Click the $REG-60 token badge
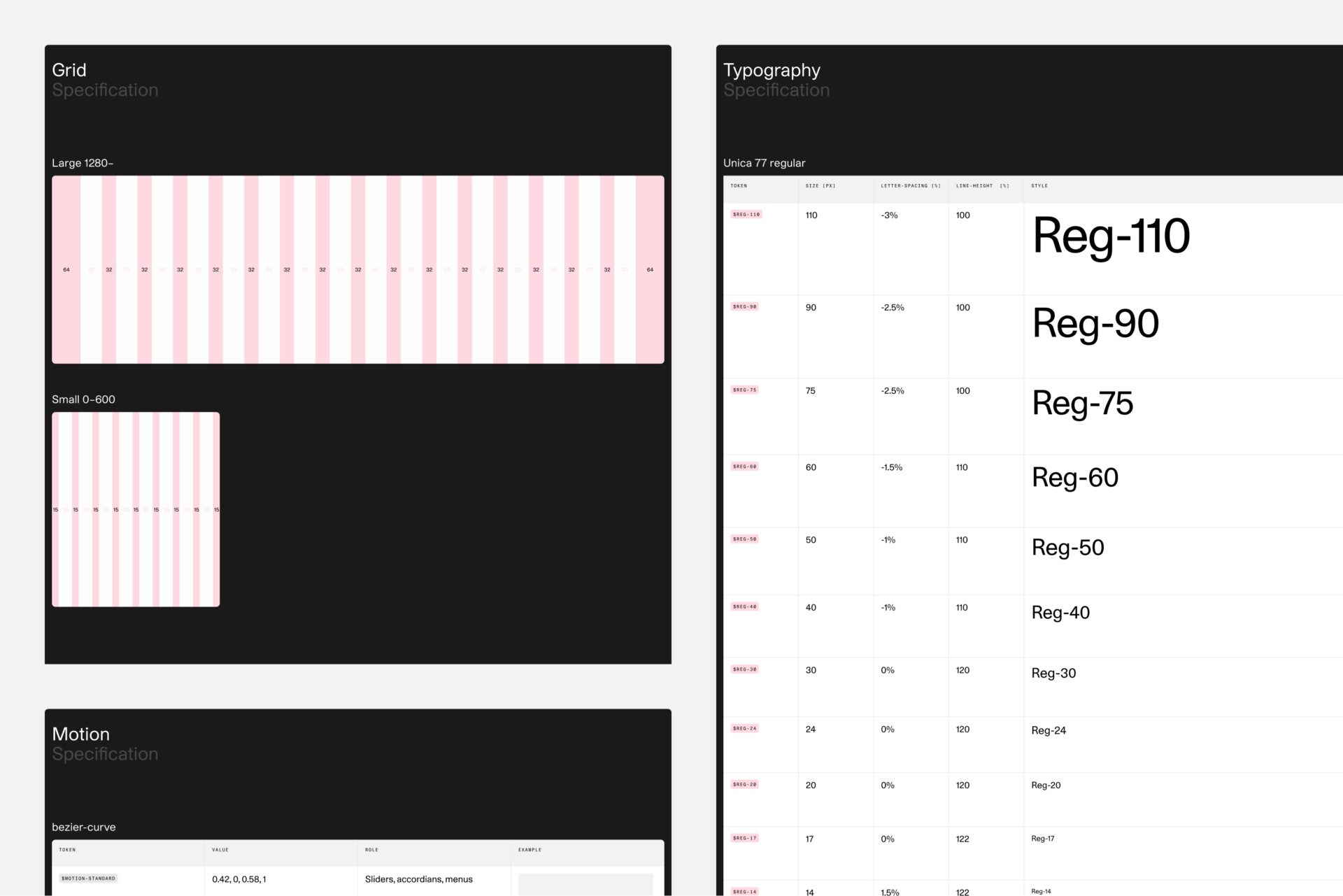Screen dimensions: 1343x896 744,467
